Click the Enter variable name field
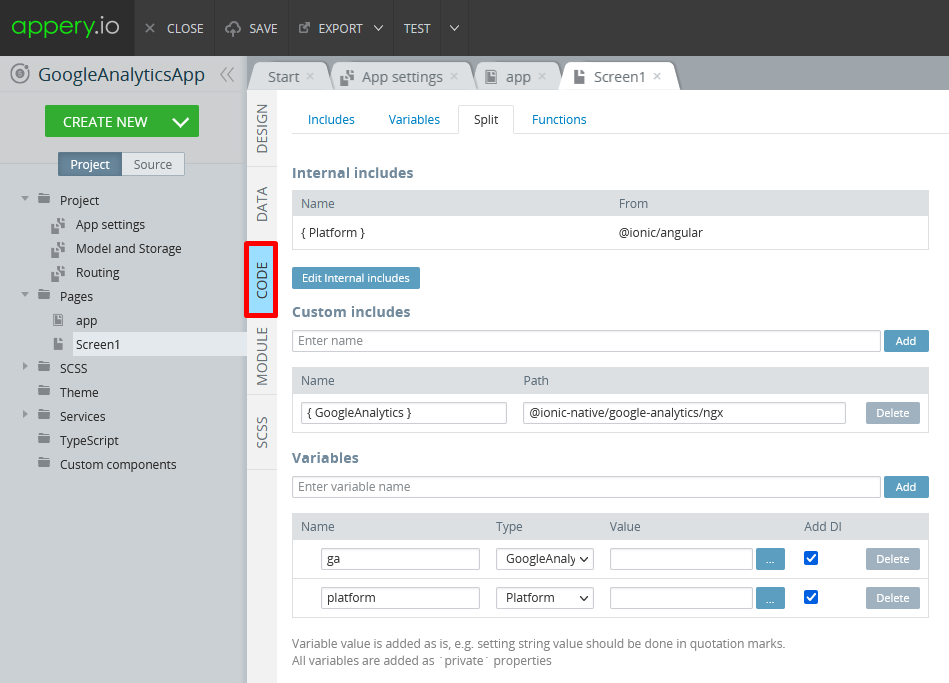 coord(586,487)
